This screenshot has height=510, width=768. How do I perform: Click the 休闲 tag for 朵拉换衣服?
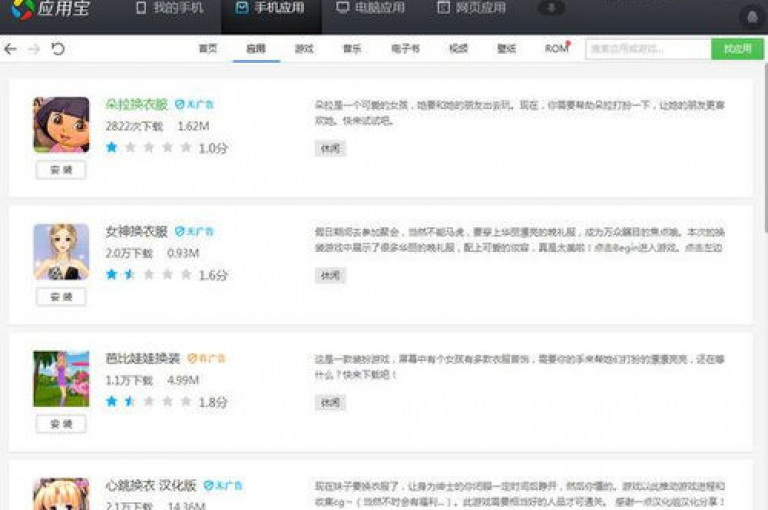tap(330, 148)
